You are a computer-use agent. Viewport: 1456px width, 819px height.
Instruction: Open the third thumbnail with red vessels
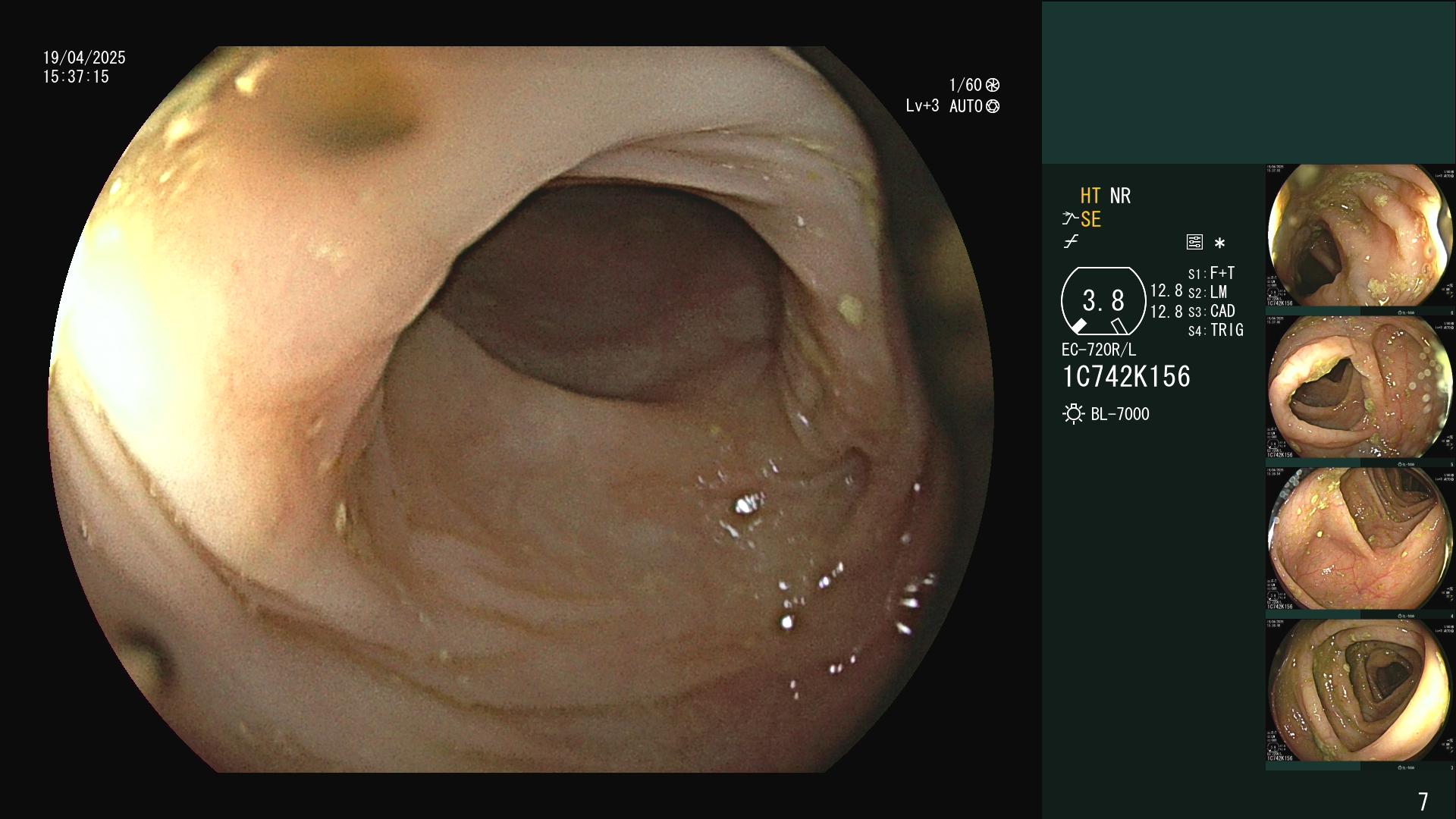(x=1360, y=538)
